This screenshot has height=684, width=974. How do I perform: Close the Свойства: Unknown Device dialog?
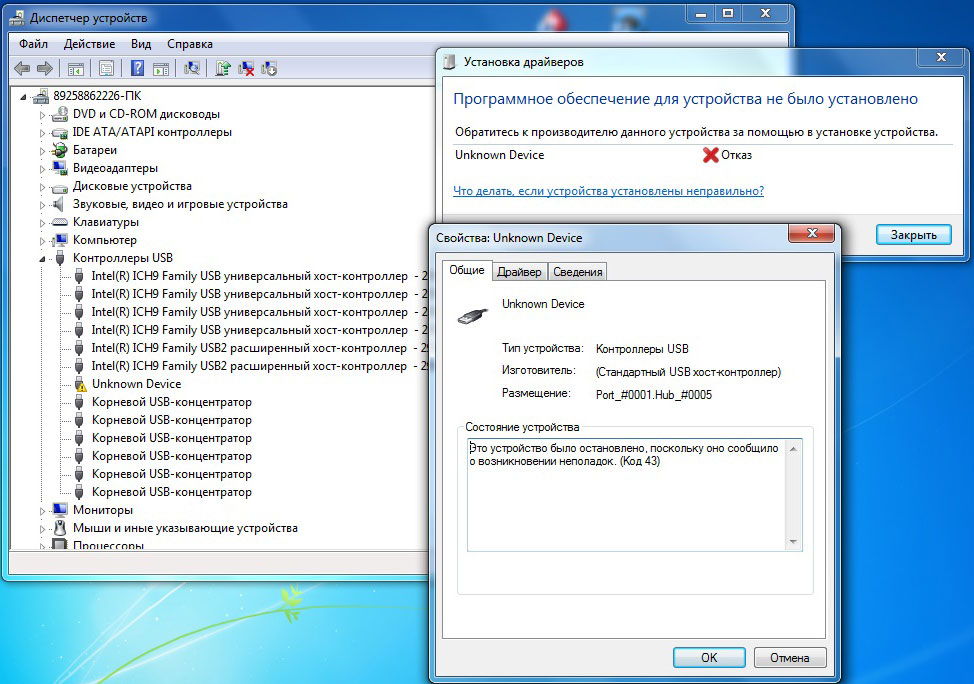point(811,233)
